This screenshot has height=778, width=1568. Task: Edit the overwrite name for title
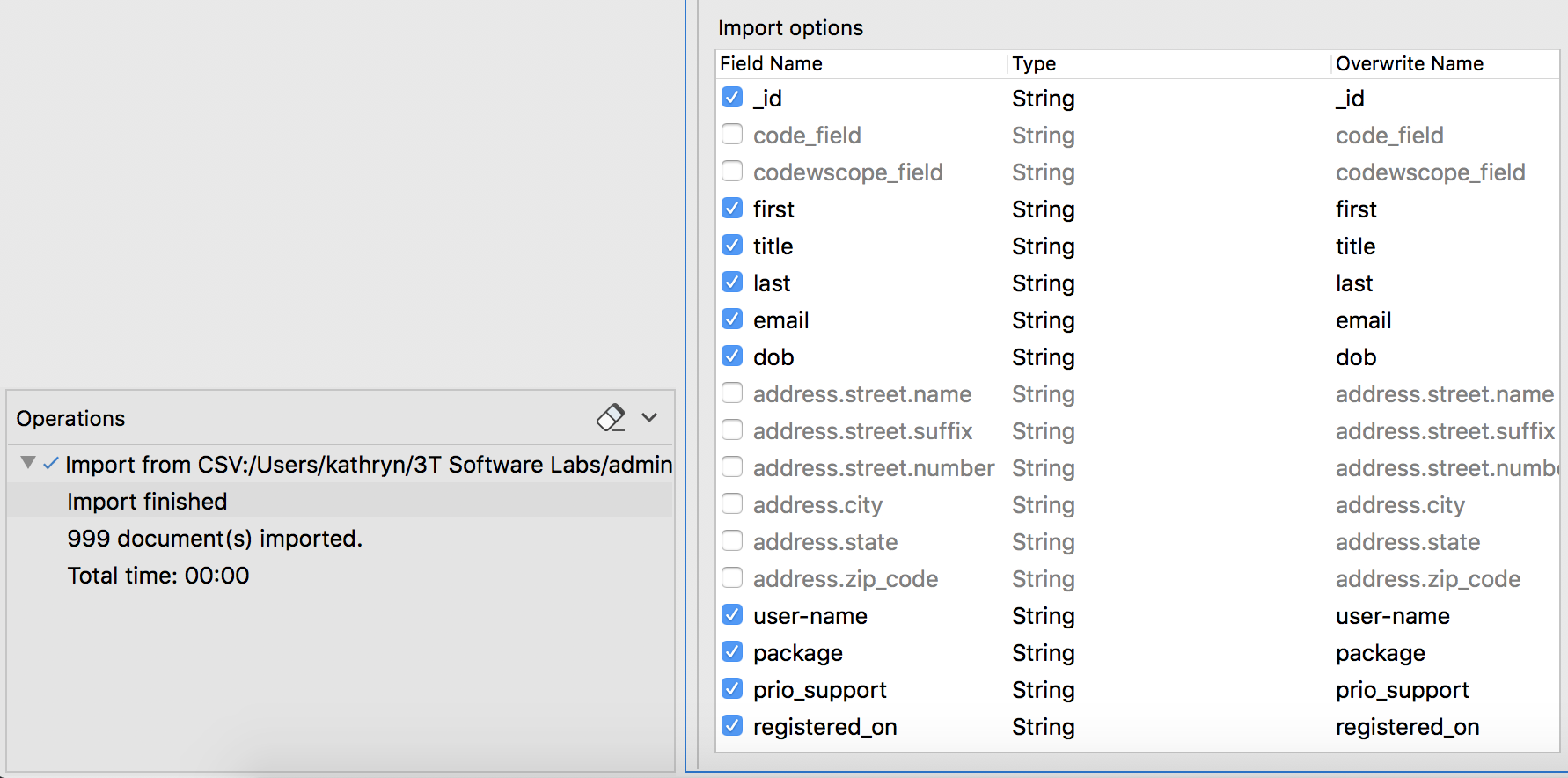pyautogui.click(x=1355, y=246)
